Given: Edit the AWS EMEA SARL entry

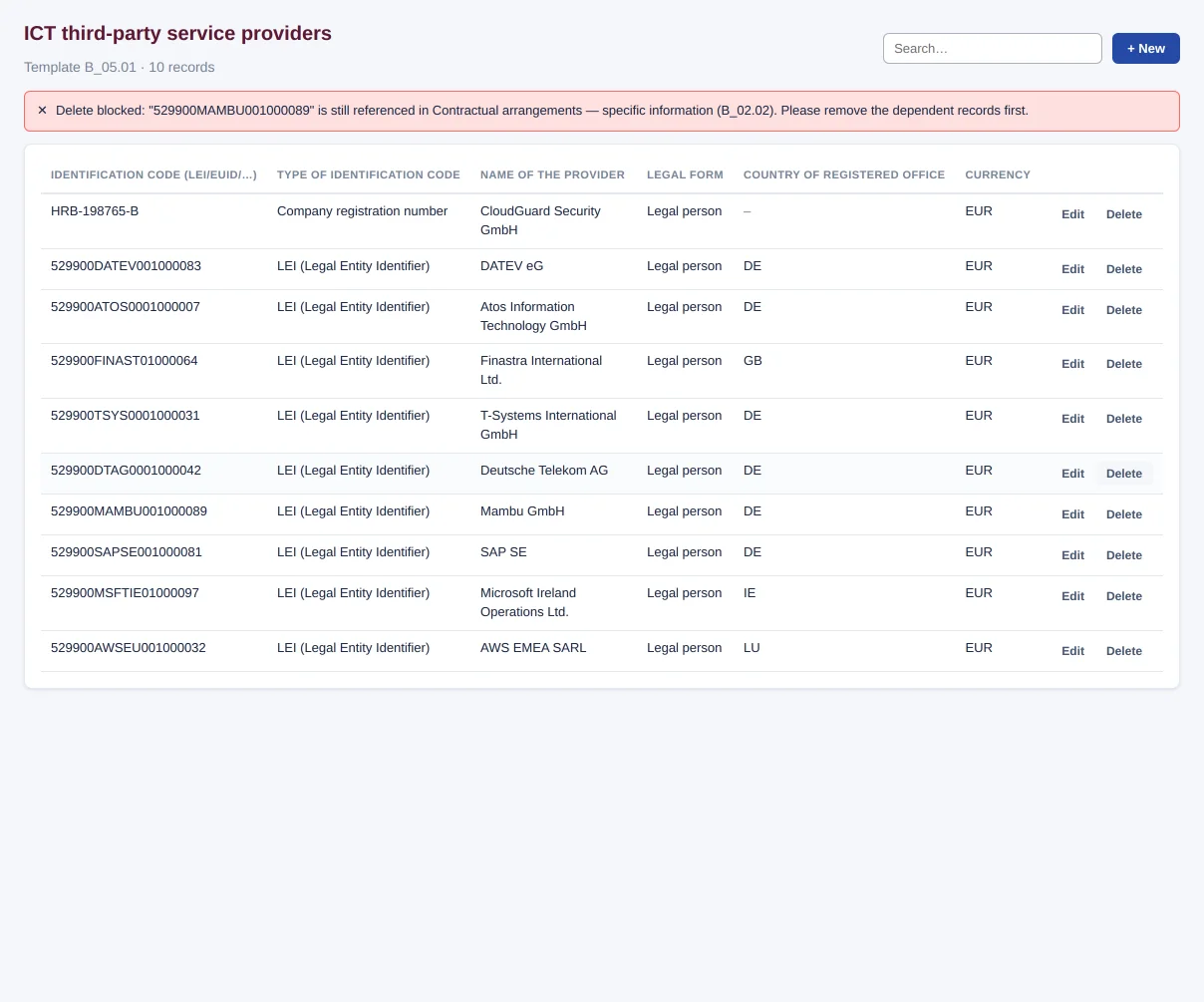Looking at the screenshot, I should [1072, 651].
